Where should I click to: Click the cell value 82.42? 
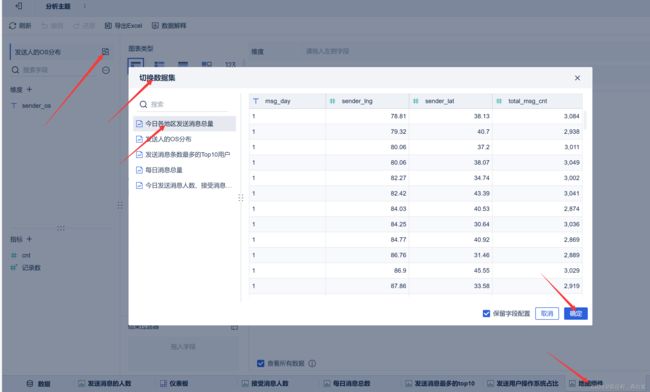(398, 193)
